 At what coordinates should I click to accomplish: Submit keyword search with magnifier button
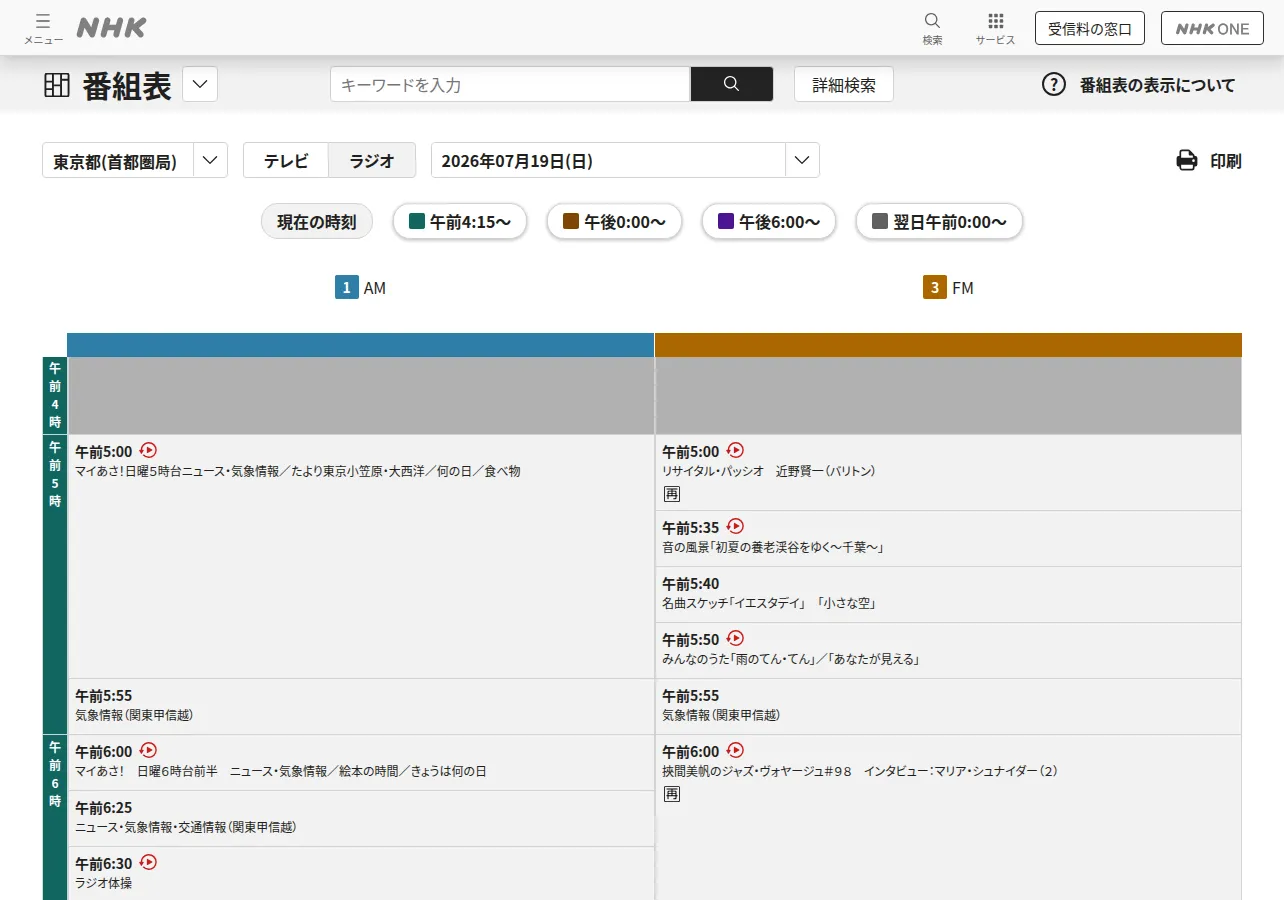(731, 84)
